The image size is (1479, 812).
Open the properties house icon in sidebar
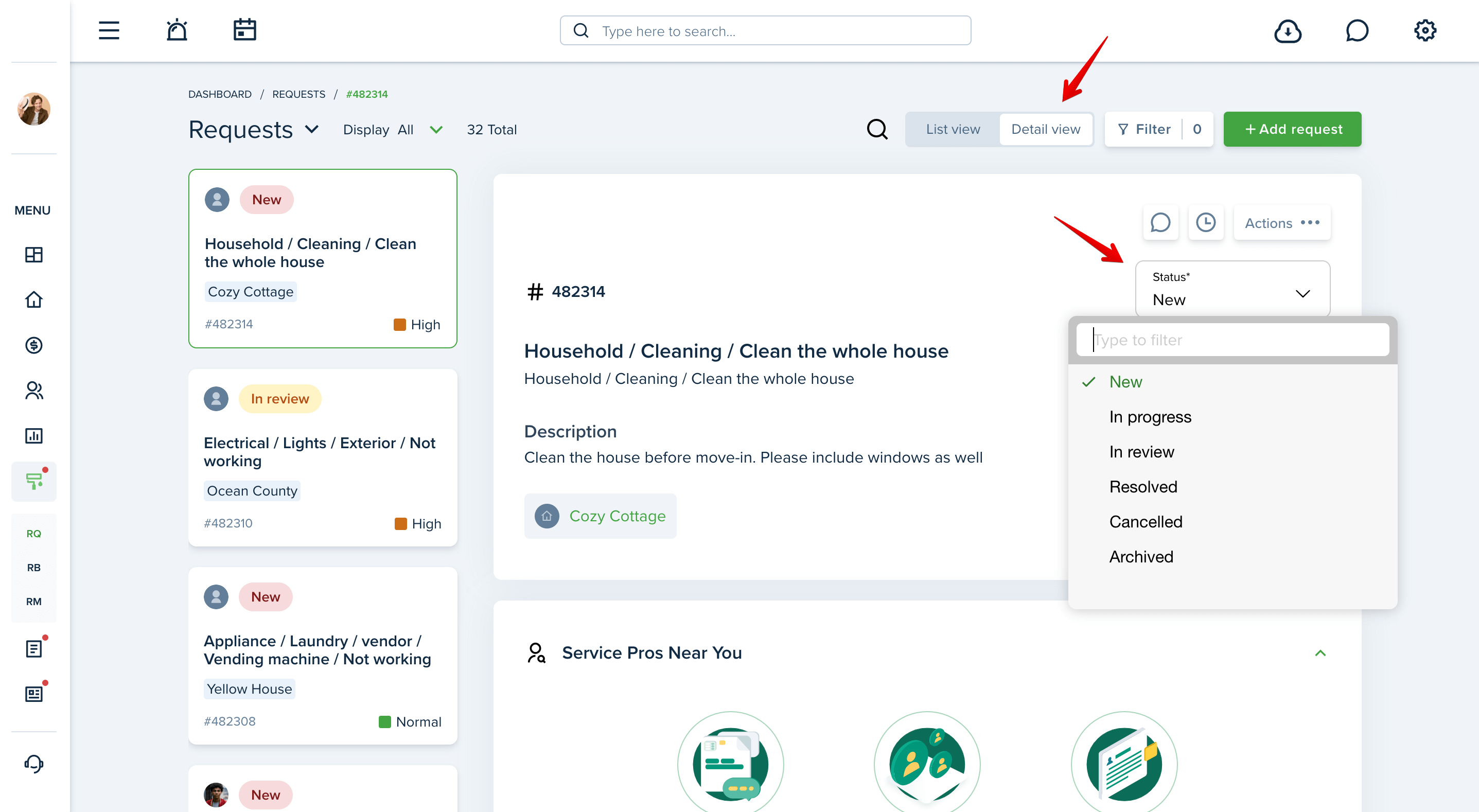click(34, 299)
